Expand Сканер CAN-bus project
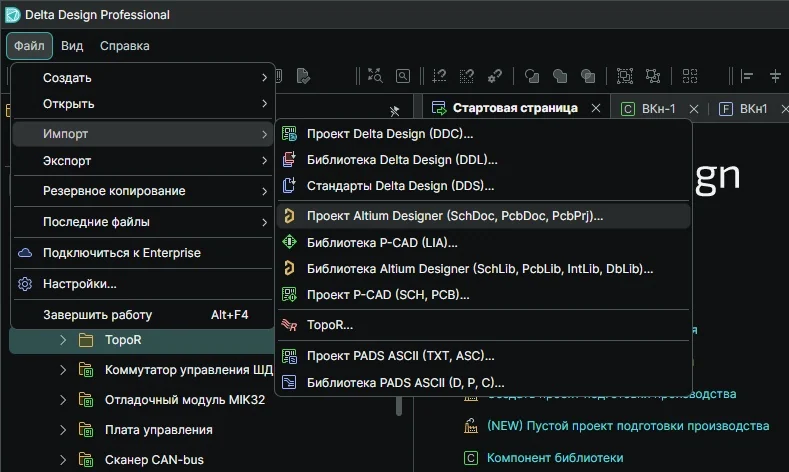 click(x=63, y=460)
